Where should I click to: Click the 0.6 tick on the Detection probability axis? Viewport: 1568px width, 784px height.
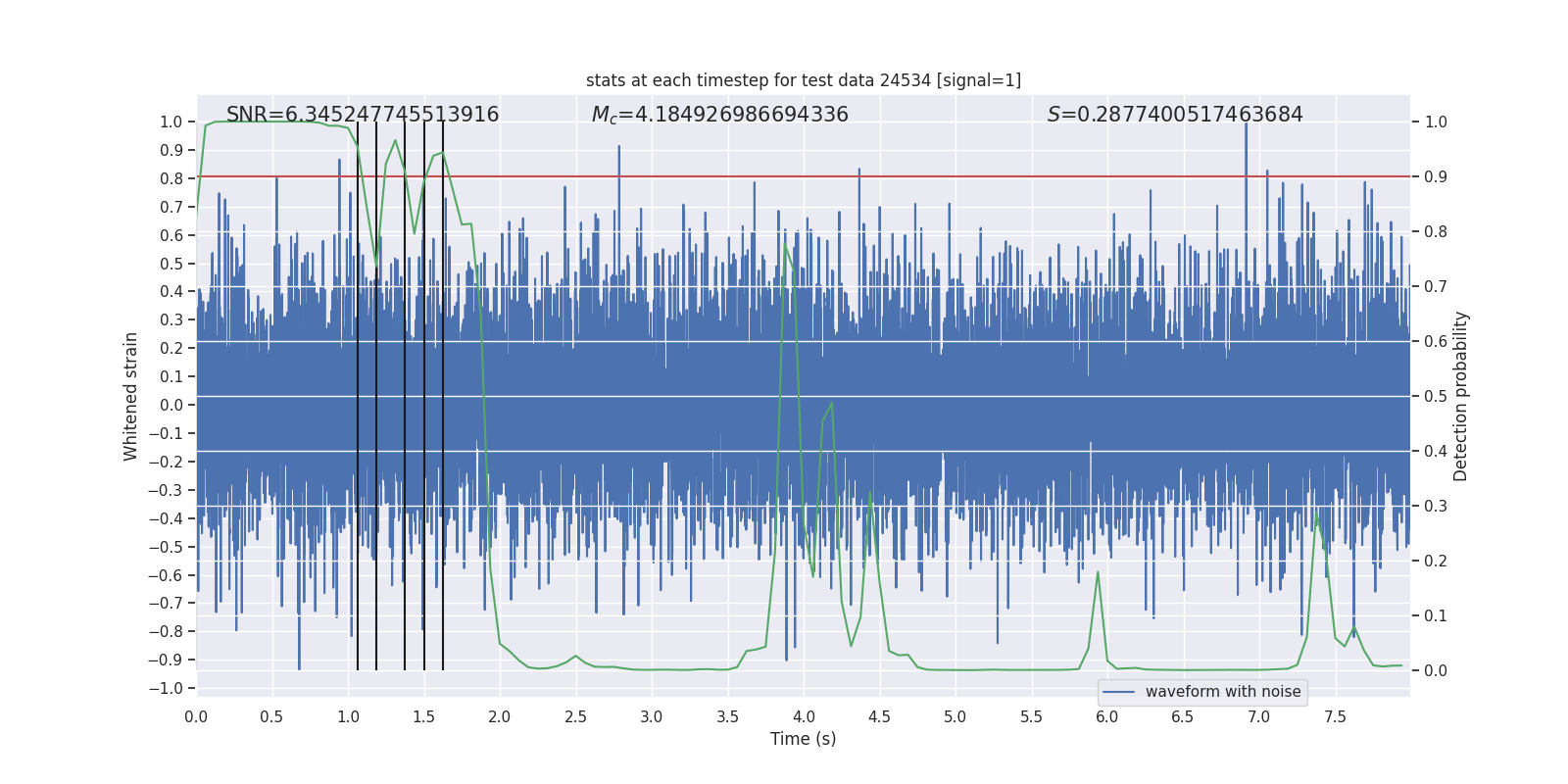click(1436, 341)
